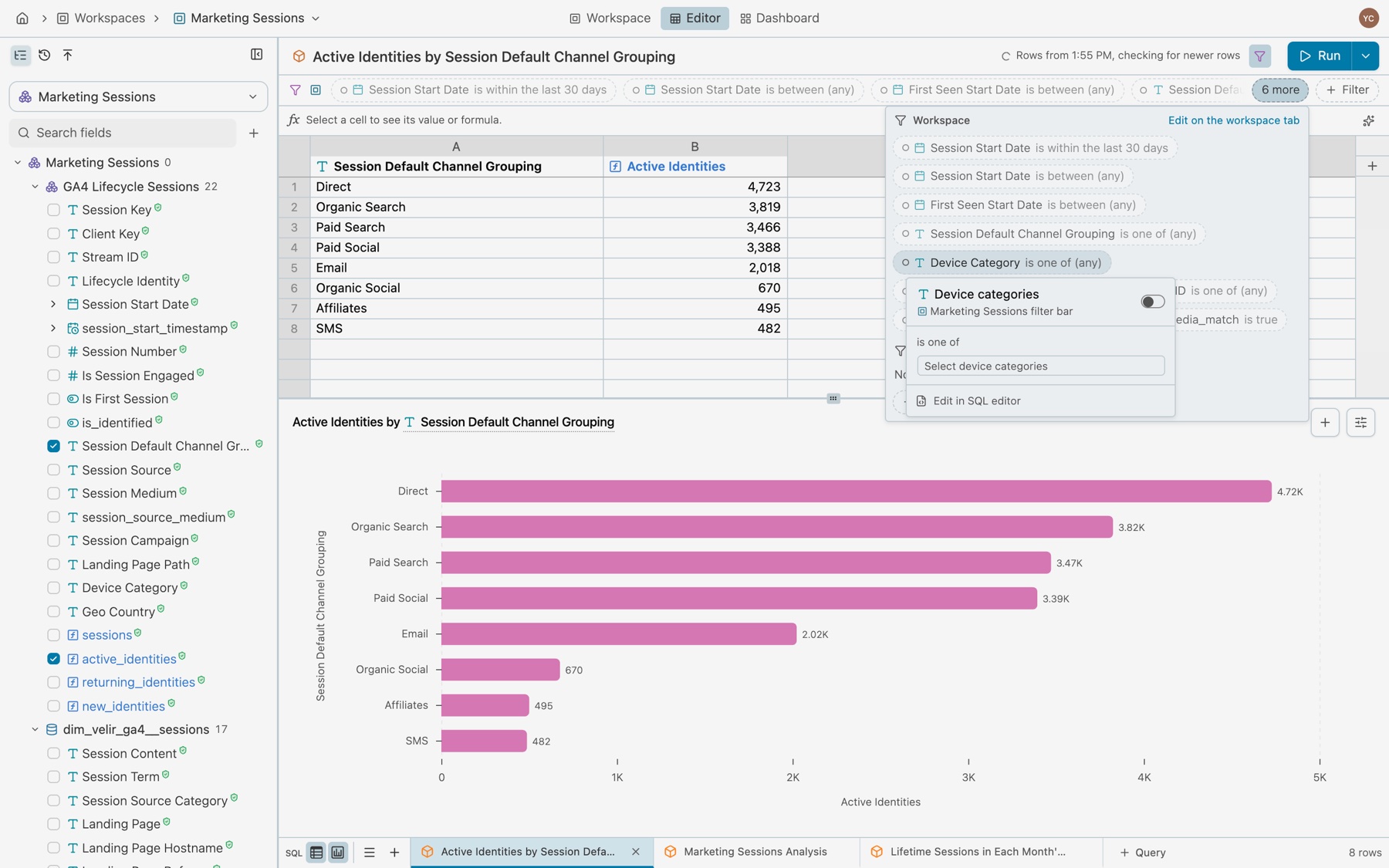Image resolution: width=1389 pixels, height=868 pixels.
Task: Collapse dim_velir_ga4__sessions group
Action: [x=35, y=730]
